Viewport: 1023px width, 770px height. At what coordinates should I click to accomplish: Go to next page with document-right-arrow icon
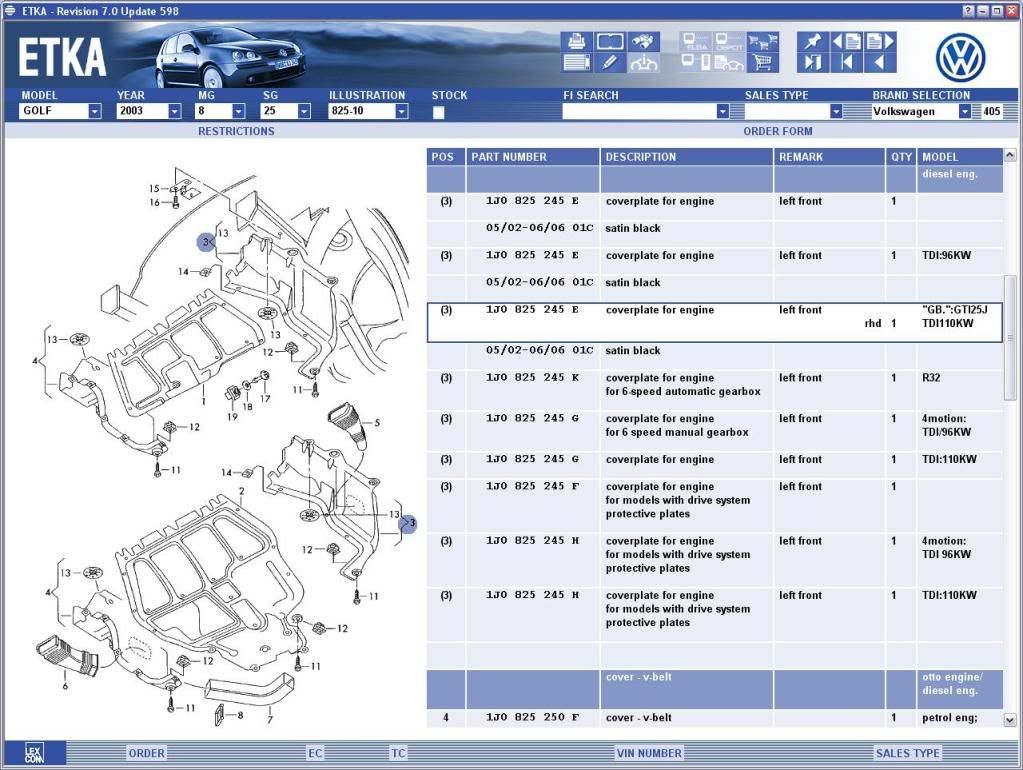click(x=880, y=42)
